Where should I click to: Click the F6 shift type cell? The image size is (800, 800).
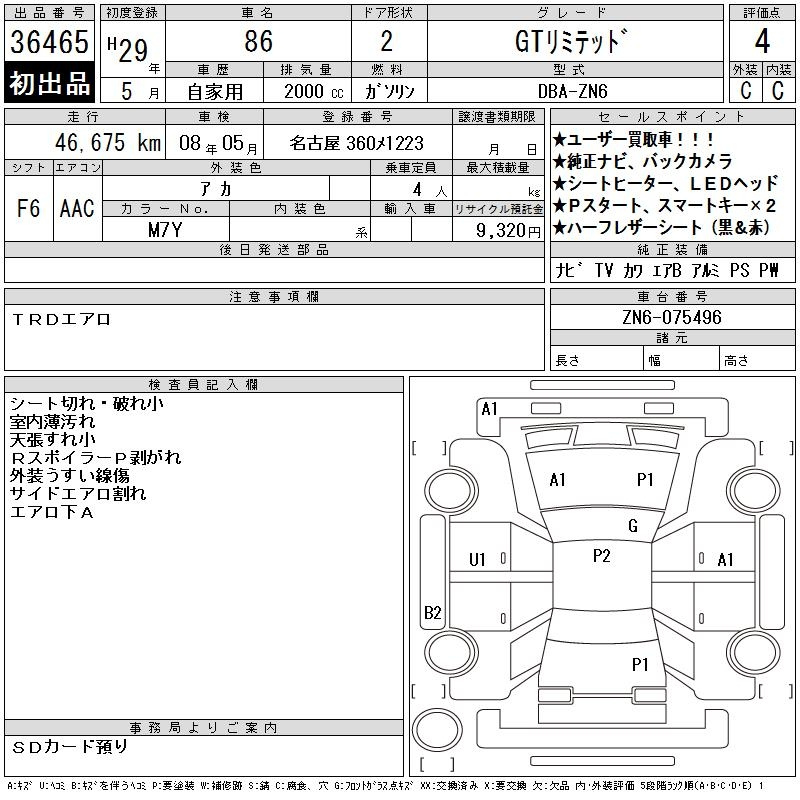tap(29, 209)
